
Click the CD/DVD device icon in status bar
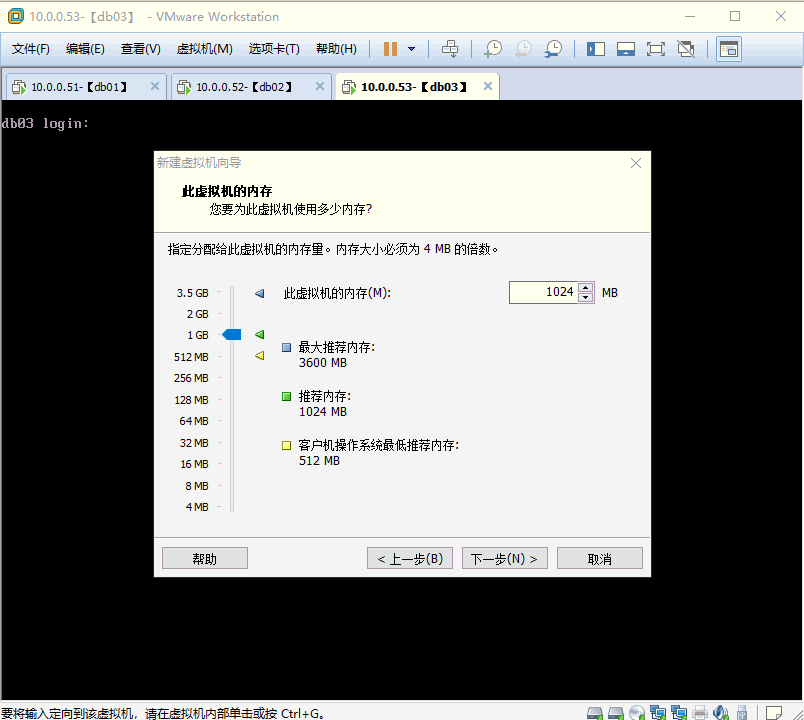(637, 711)
